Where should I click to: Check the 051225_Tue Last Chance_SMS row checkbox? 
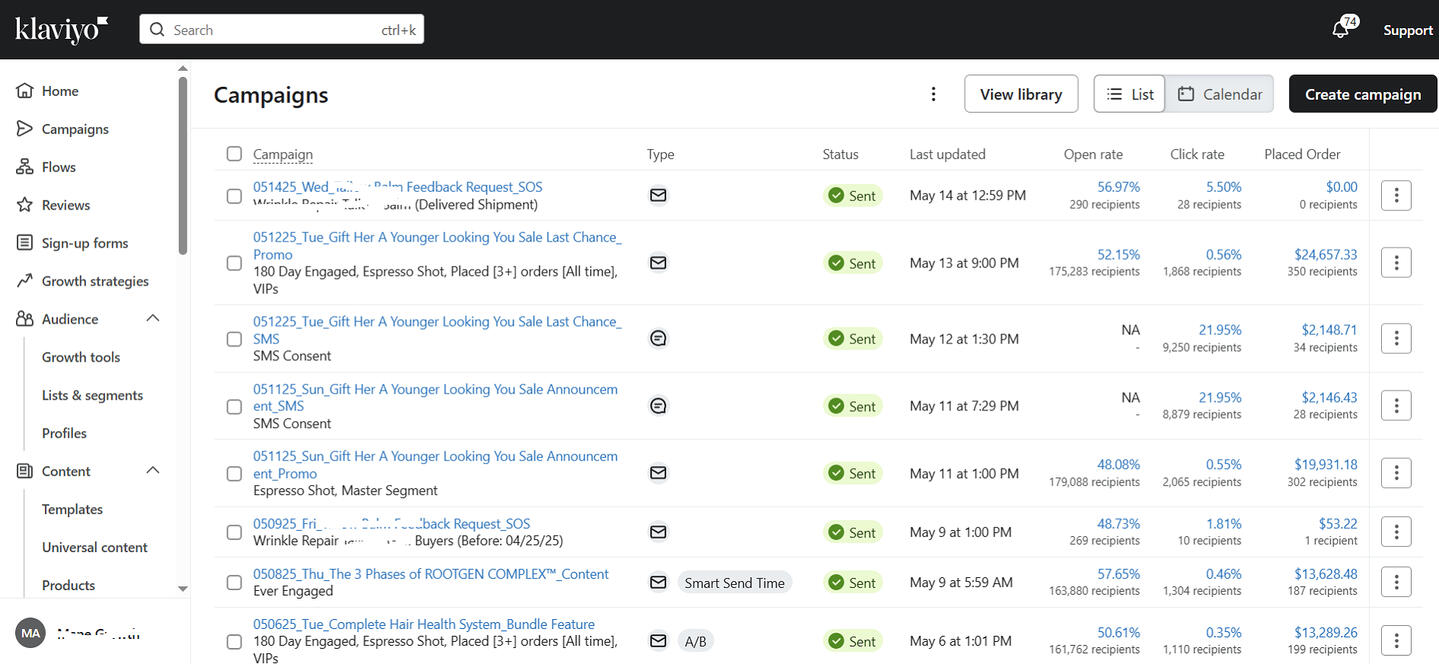(234, 339)
